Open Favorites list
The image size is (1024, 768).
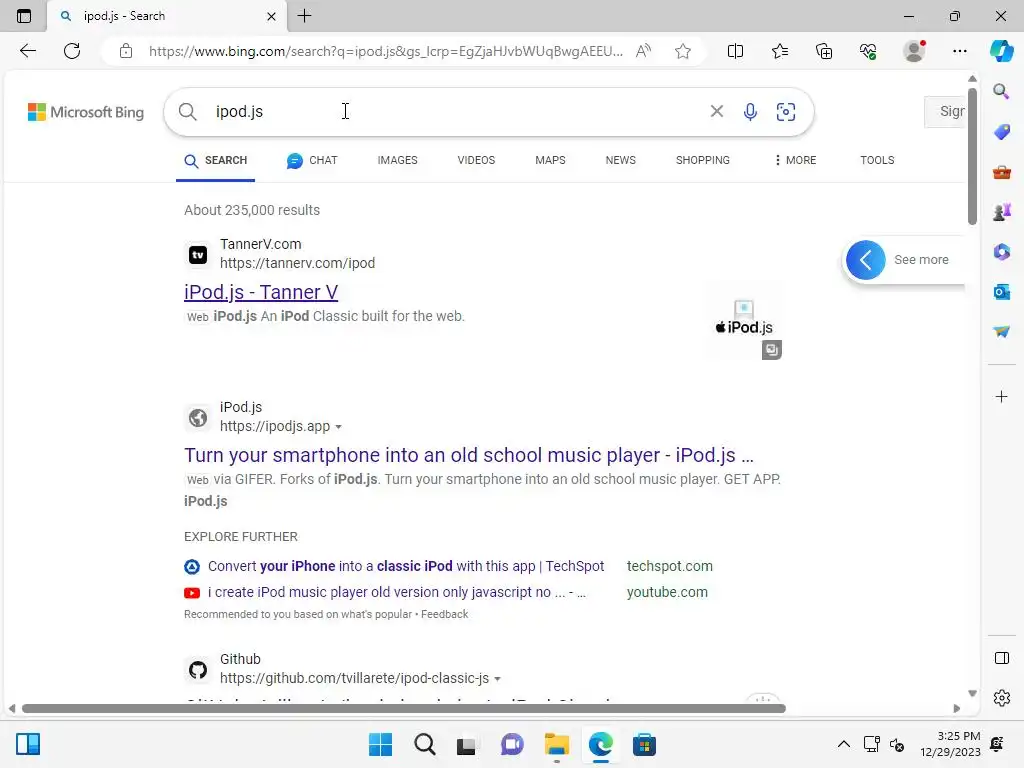point(780,51)
